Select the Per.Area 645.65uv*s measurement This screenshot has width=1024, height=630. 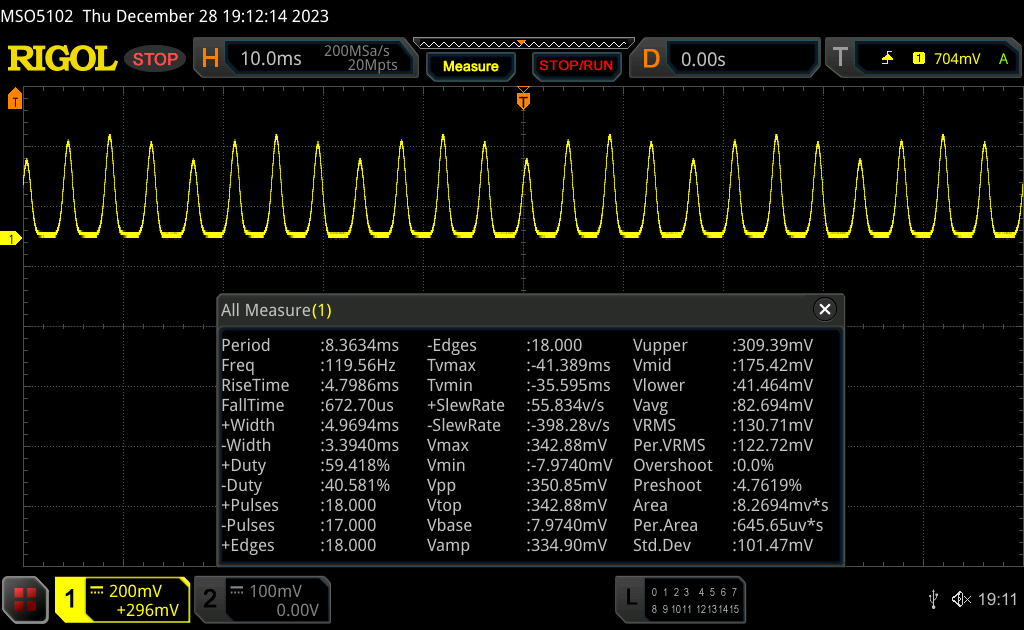[x=728, y=525]
